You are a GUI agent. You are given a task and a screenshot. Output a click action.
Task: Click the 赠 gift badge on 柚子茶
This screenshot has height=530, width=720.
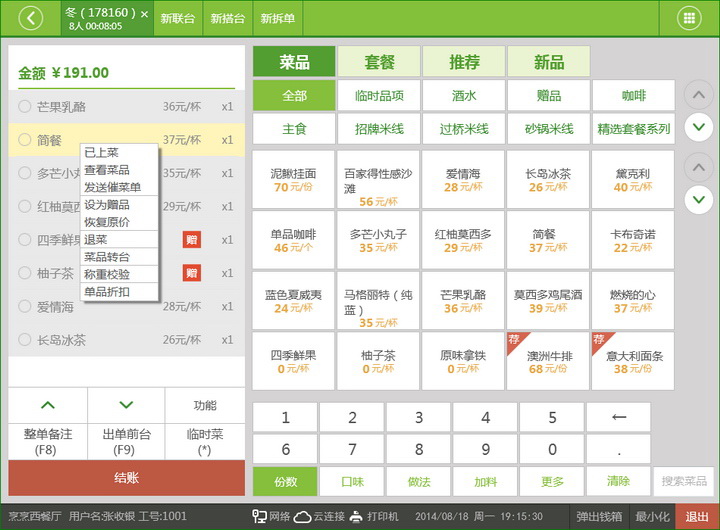(191, 273)
